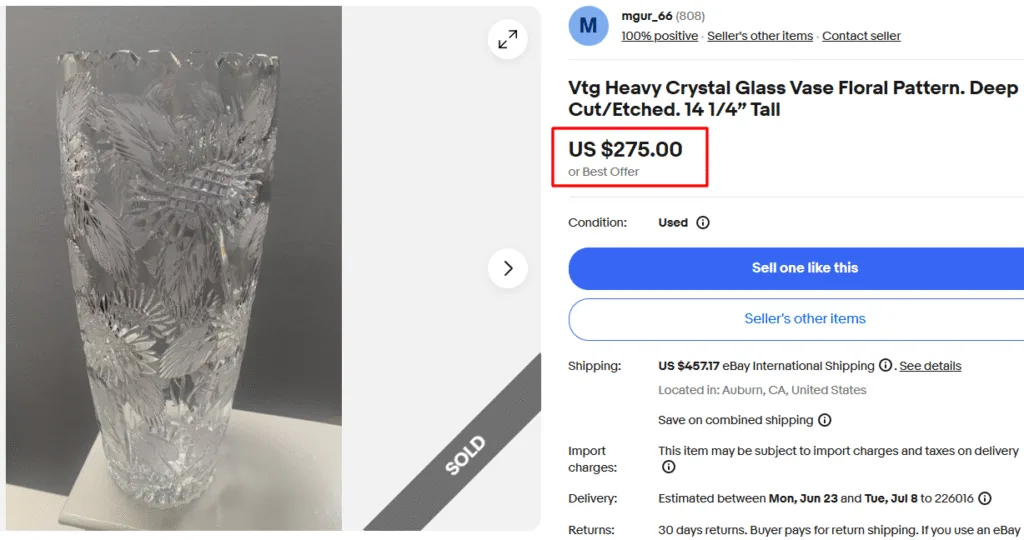The height and width of the screenshot is (540, 1024).
Task: Expand the vase image to fullscreen
Action: [507, 39]
